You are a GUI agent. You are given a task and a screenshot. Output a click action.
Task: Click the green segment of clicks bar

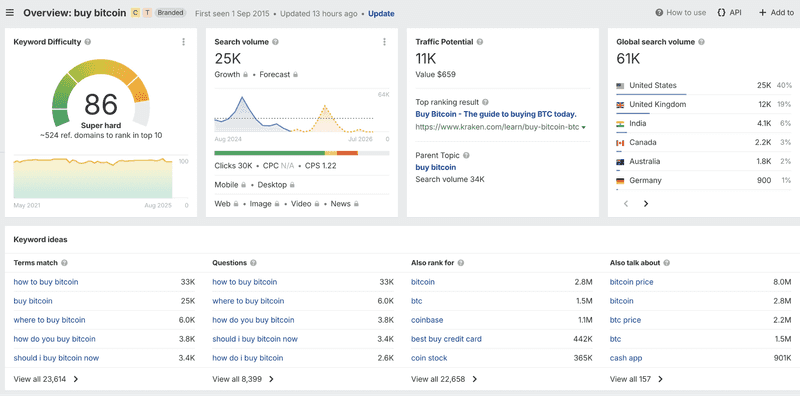[x=269, y=153]
